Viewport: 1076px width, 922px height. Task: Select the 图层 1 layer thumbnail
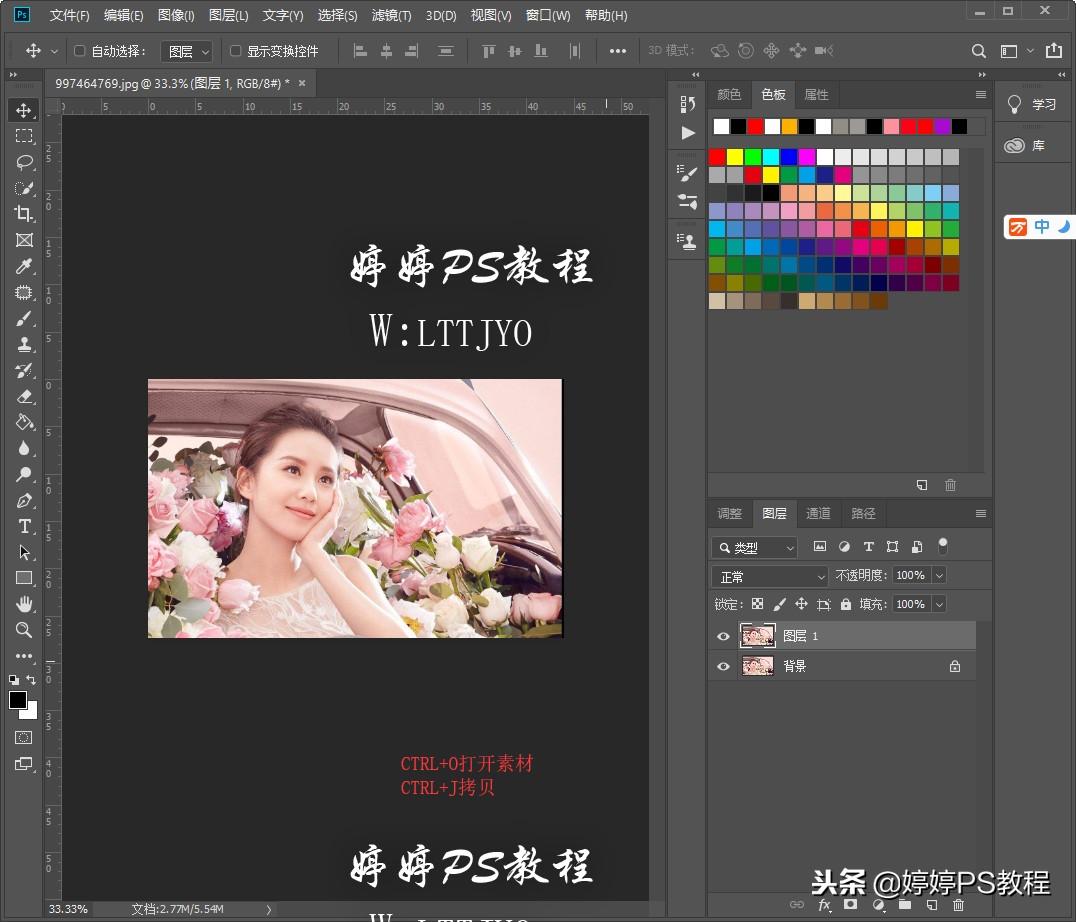(758, 636)
